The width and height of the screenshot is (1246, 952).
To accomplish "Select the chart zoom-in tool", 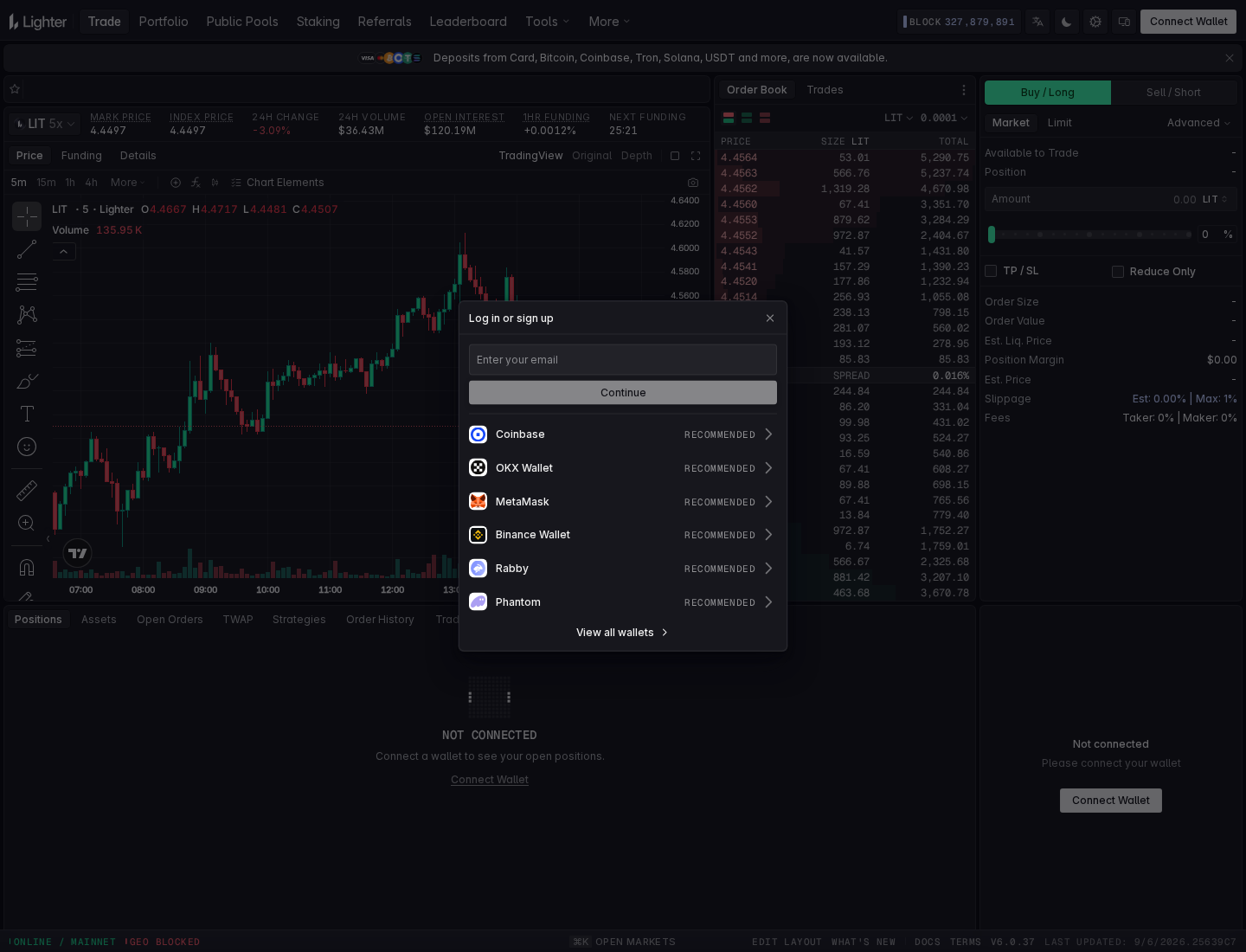I will point(27,523).
